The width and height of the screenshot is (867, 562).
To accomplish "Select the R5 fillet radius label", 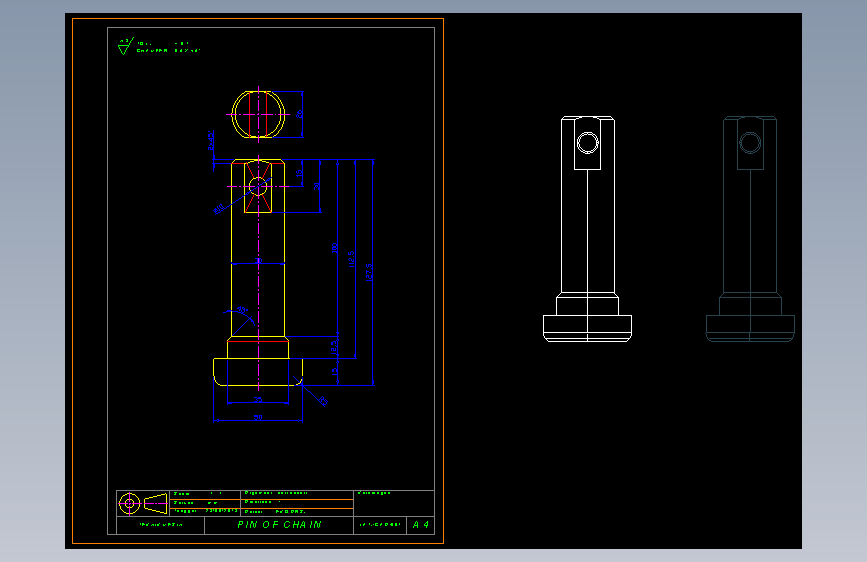I will pos(323,401).
